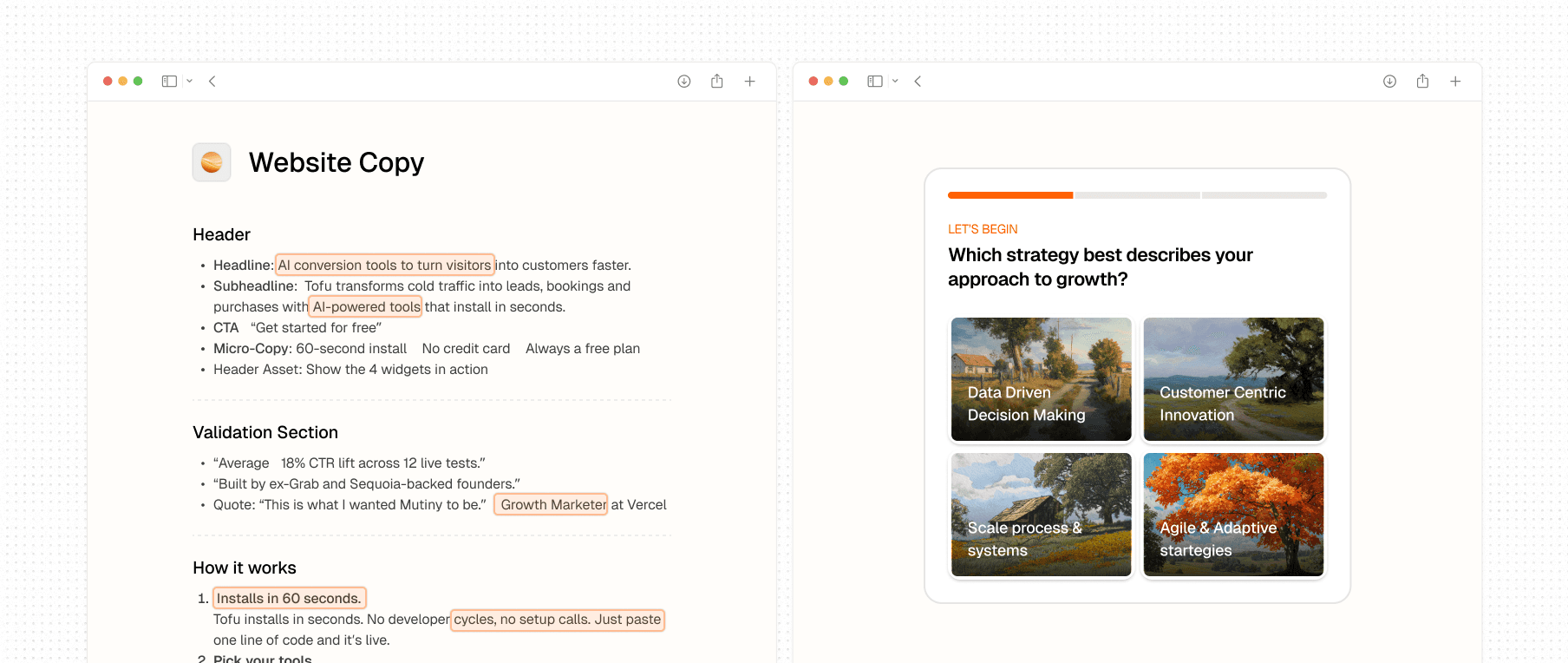
Task: Select Data Driven Decision Making card
Action: click(x=1042, y=379)
